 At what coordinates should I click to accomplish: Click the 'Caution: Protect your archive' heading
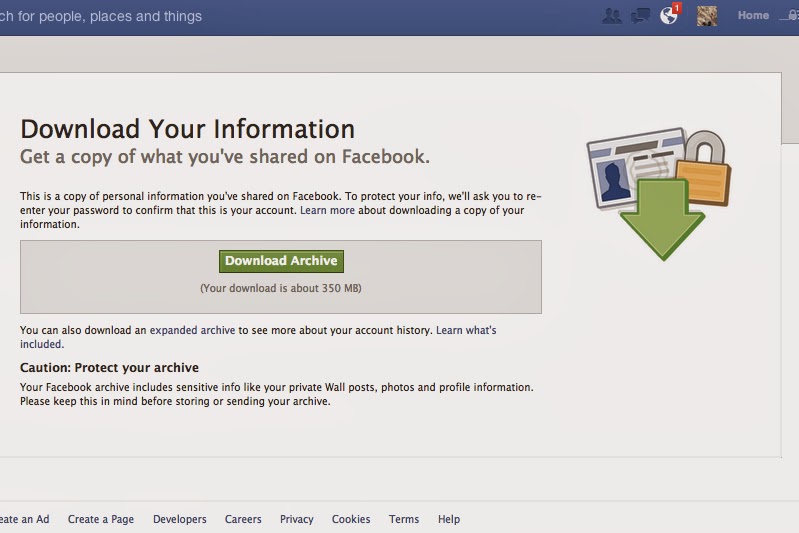(110, 367)
